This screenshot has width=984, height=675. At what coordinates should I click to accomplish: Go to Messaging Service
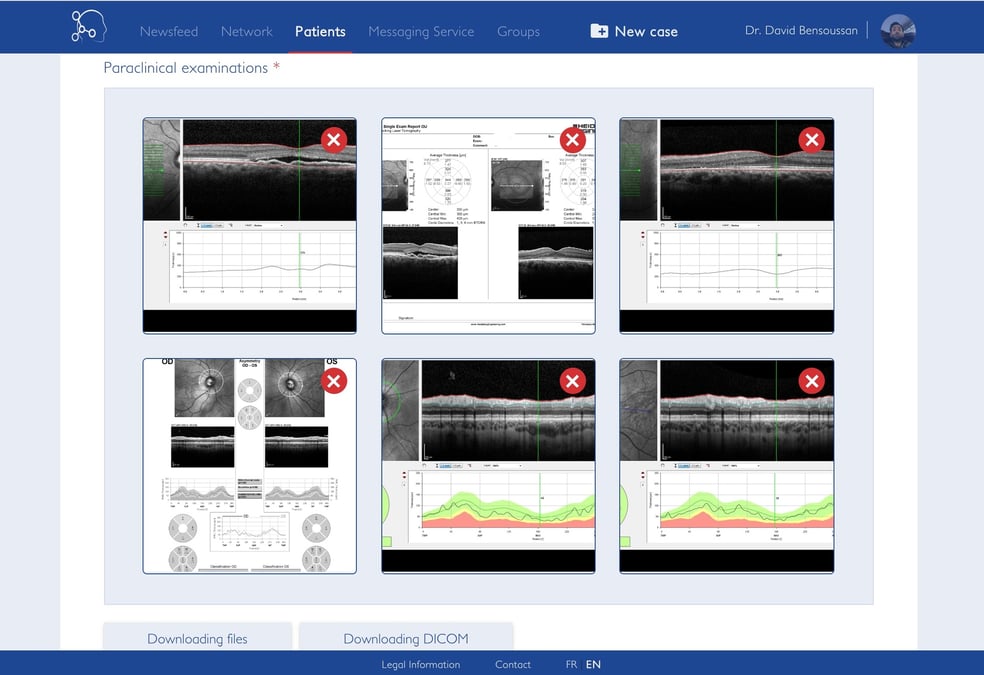point(421,31)
